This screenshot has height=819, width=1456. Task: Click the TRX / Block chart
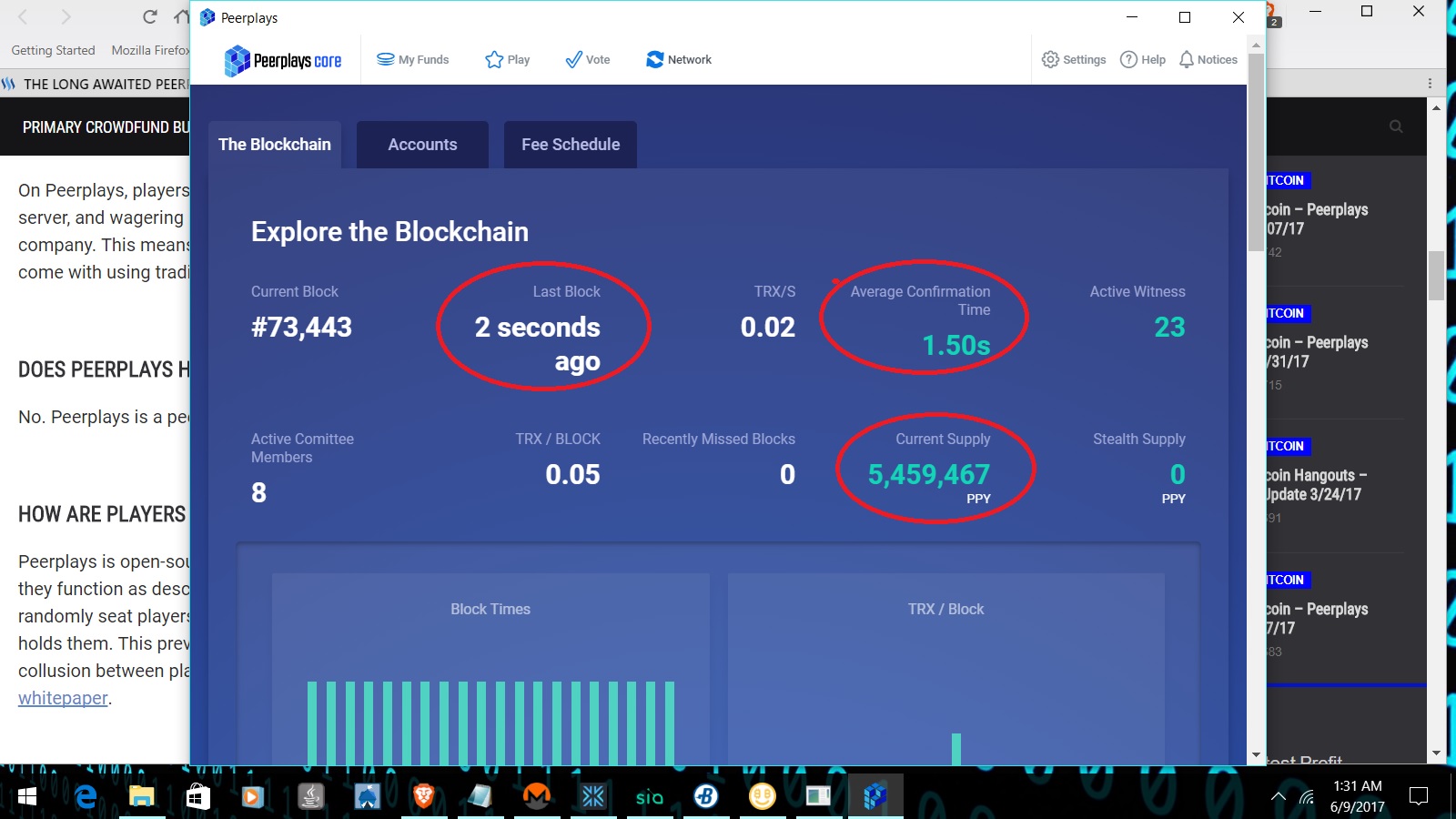(945, 669)
